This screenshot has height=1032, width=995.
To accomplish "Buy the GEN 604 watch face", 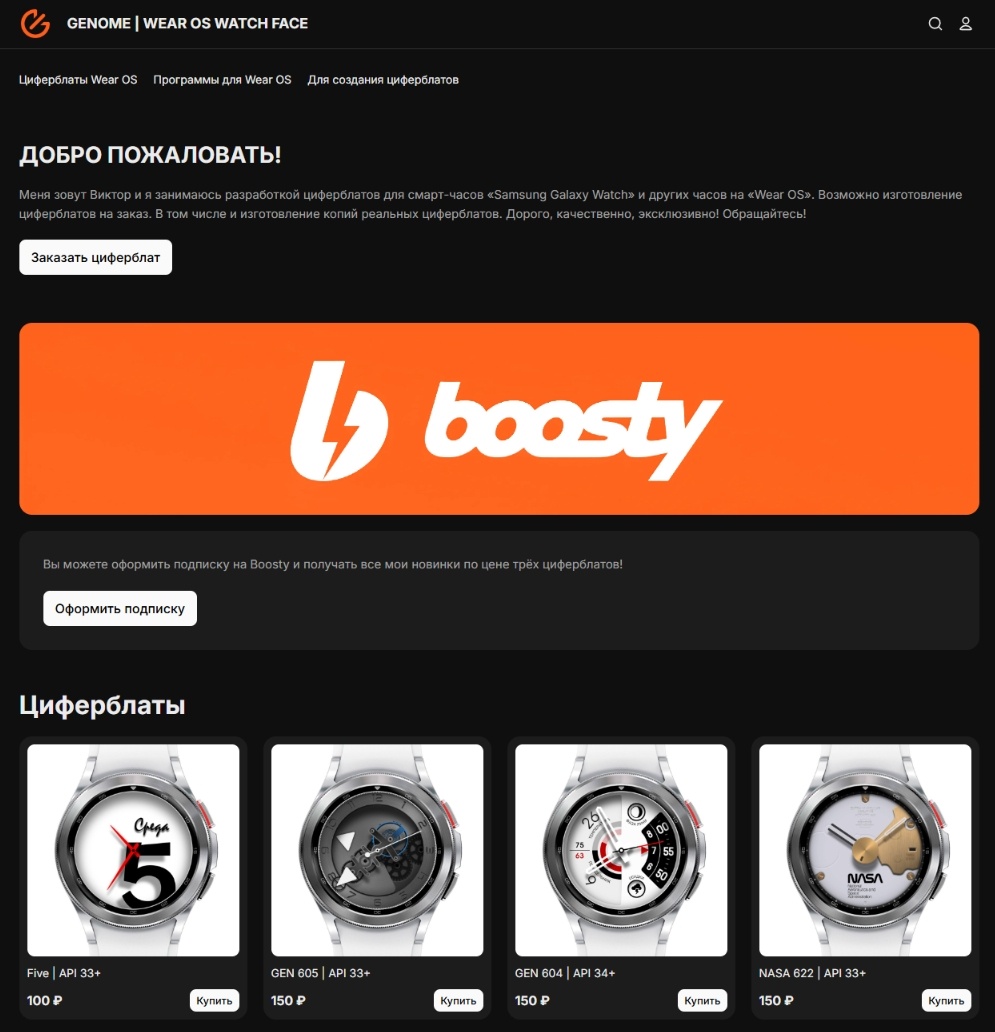I will (702, 1000).
